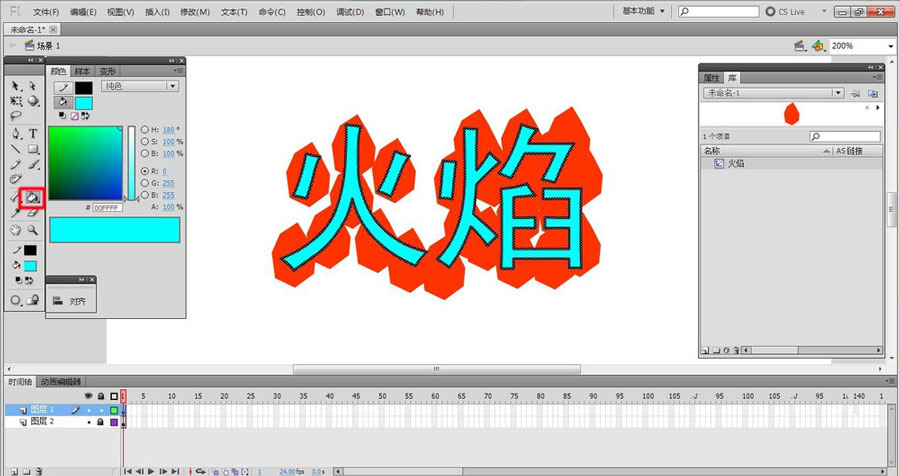
Task: Toggle lock on 图层 2
Action: coord(100,422)
